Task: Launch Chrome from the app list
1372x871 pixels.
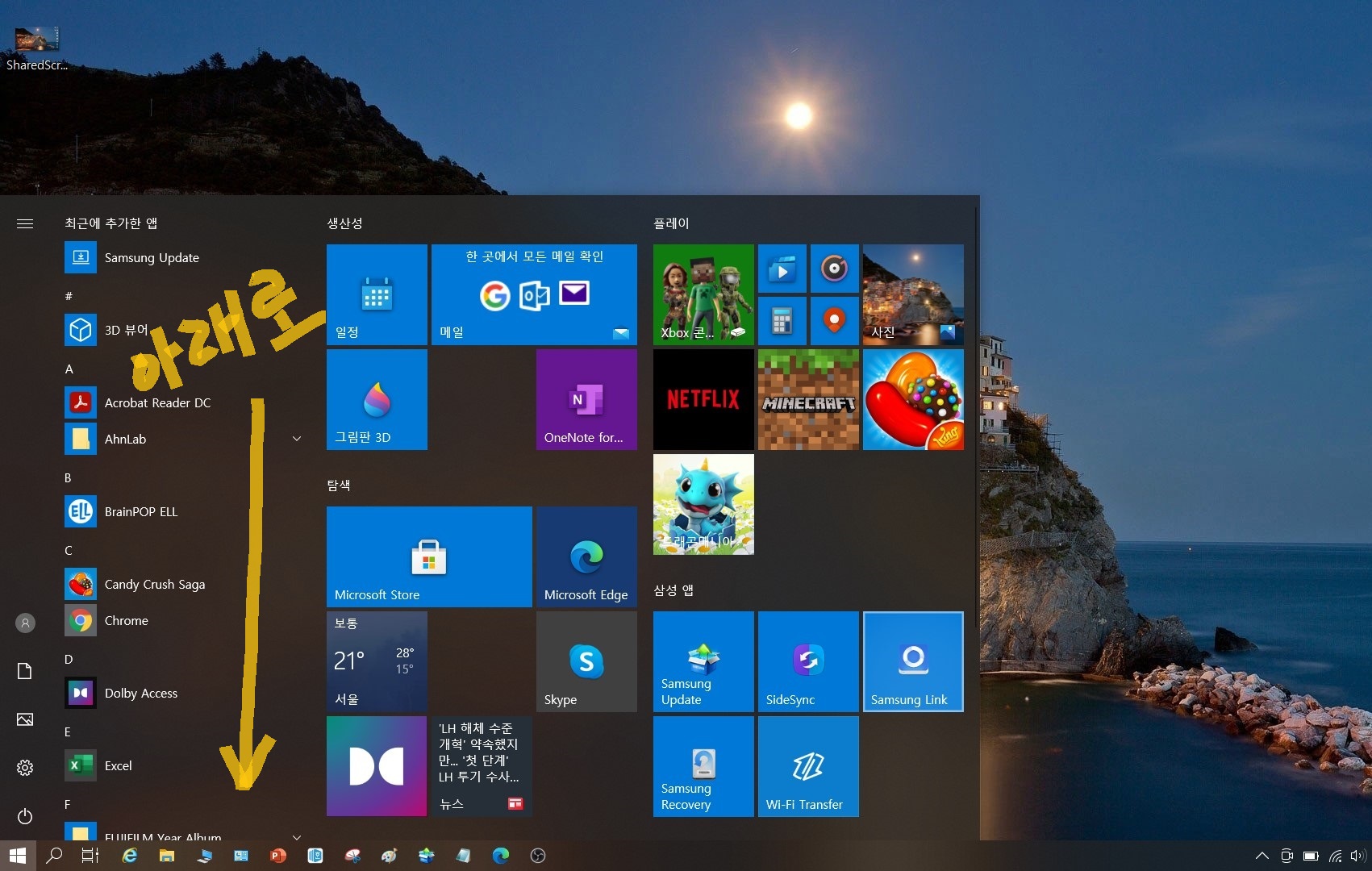Action: tap(186, 620)
